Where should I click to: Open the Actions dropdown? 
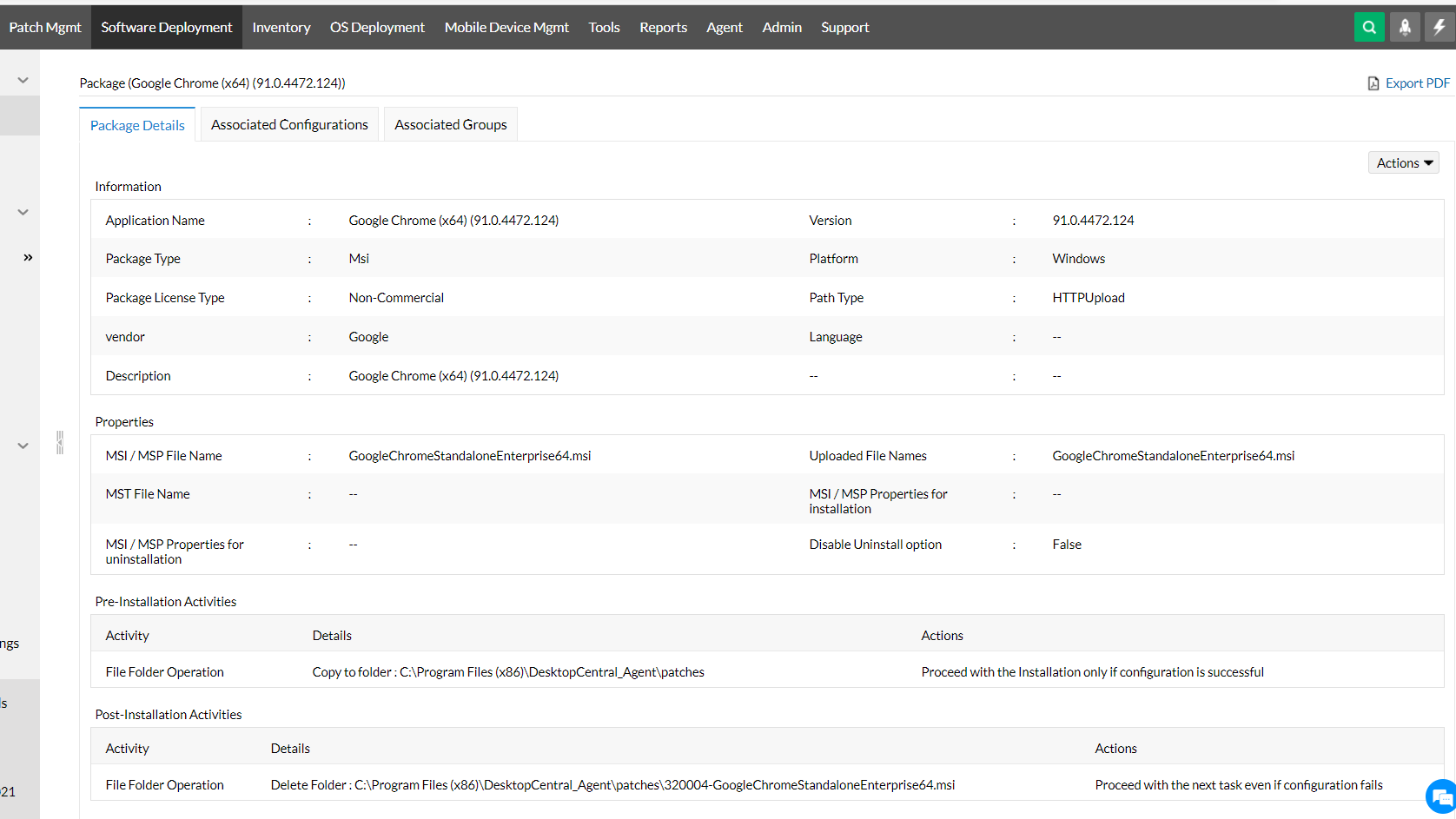1404,162
